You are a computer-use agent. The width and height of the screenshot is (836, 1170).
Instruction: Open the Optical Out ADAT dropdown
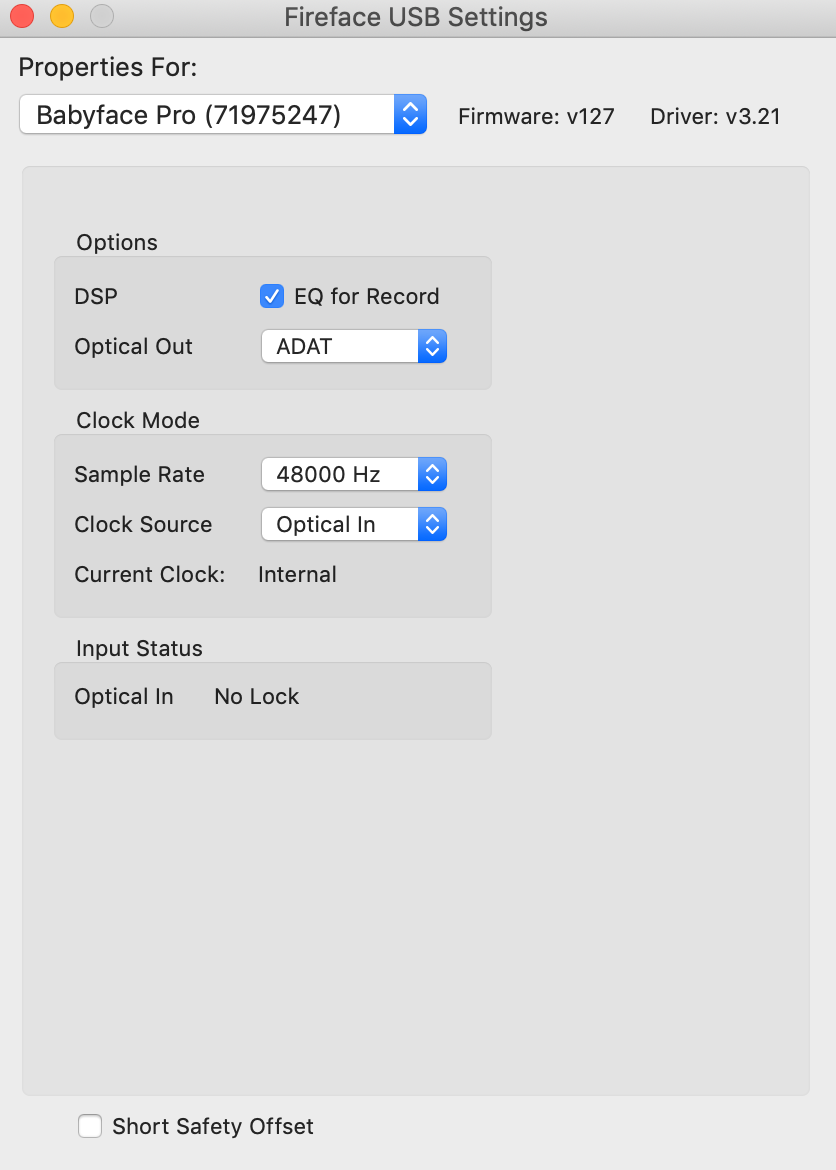(354, 346)
